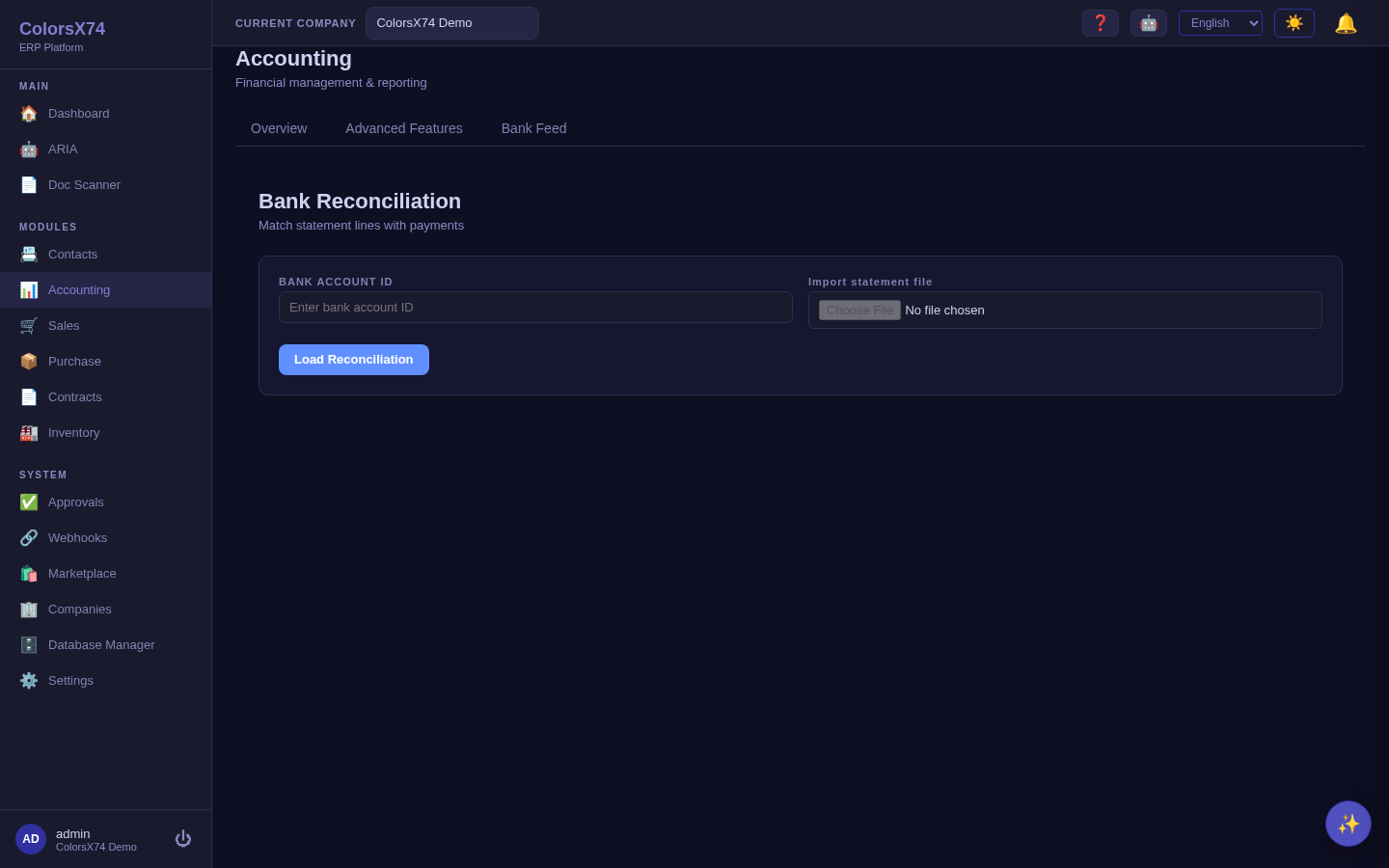Click the Choose File button
Screen dimensions: 1389x868
(x=859, y=310)
